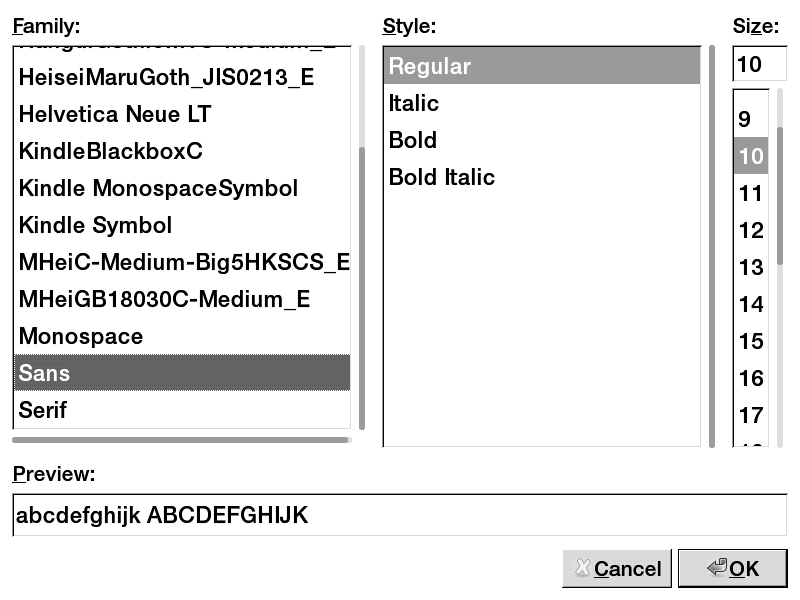Pick HeiseiMaruGoth_JIS0213_E from the family list
800x600 pixels.
166,77
